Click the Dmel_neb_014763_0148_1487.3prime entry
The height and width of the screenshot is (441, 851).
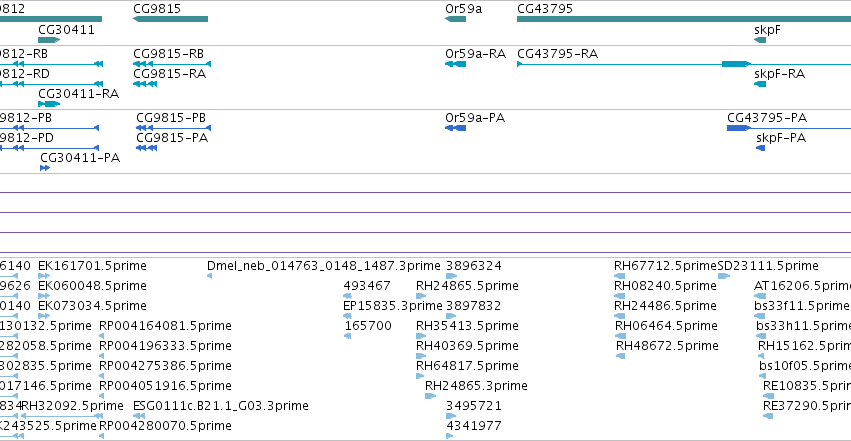pyautogui.click(x=323, y=266)
